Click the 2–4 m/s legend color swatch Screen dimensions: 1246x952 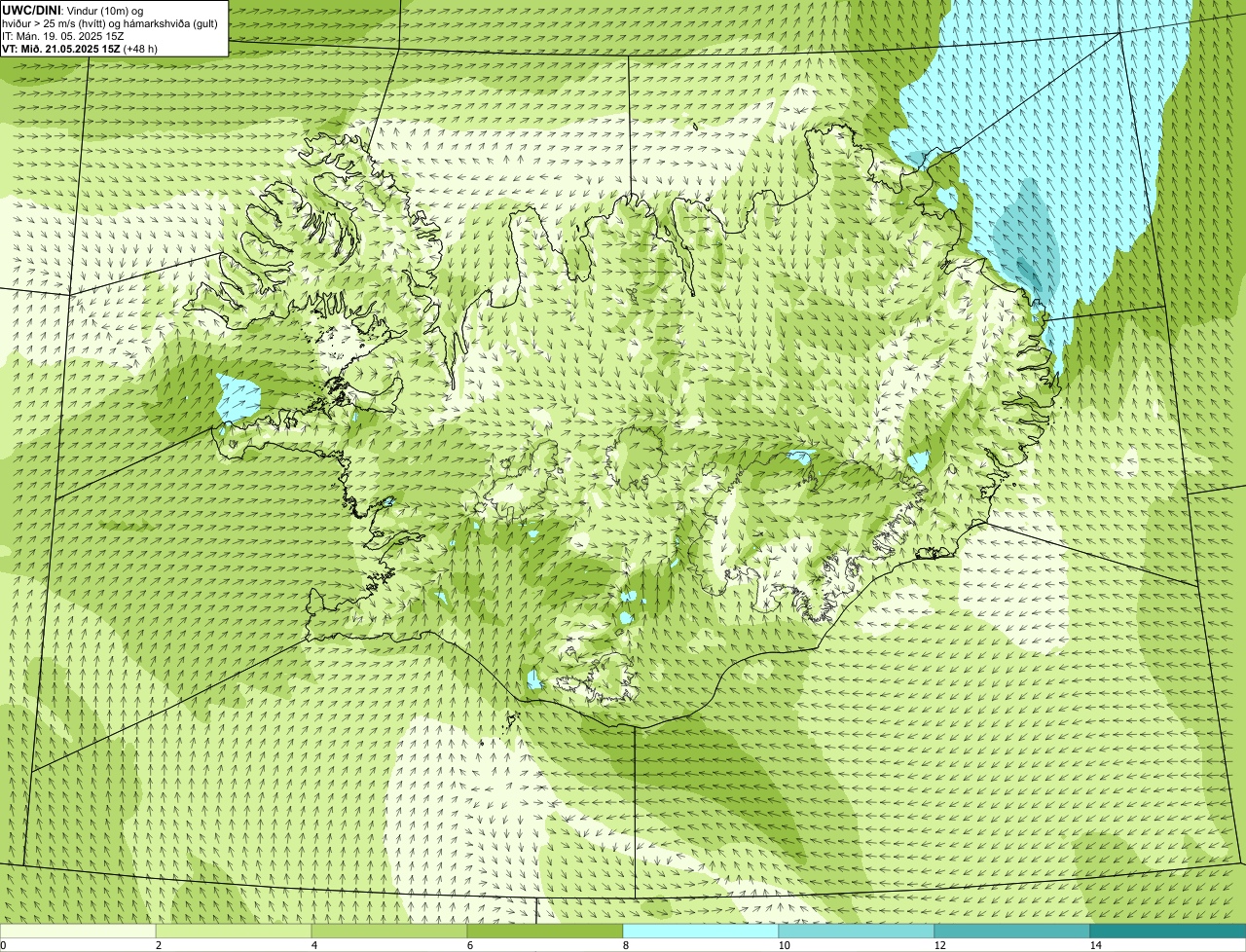pos(234,931)
